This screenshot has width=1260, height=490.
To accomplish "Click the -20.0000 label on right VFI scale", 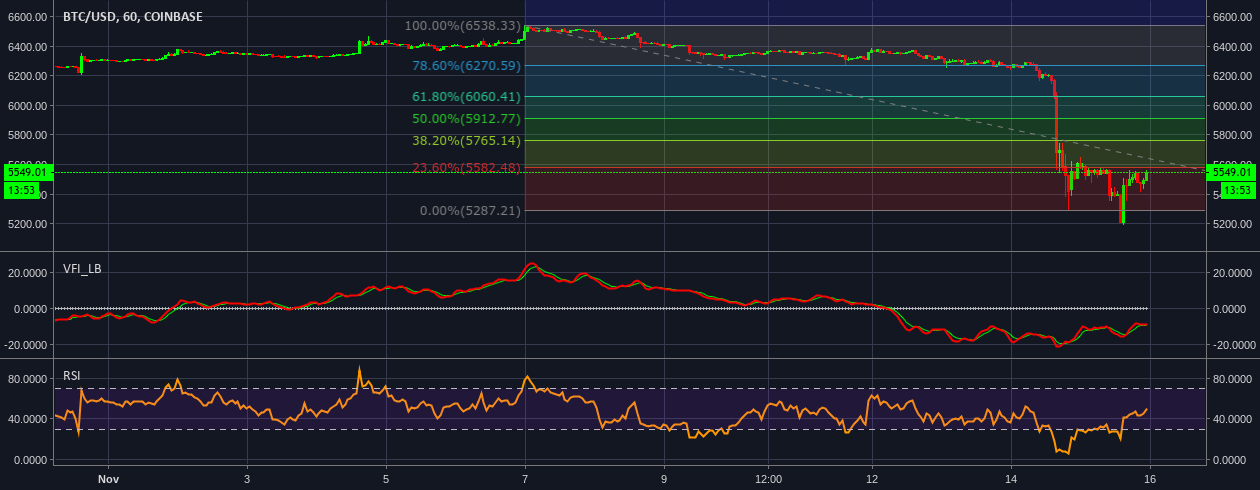I will click(x=1232, y=345).
